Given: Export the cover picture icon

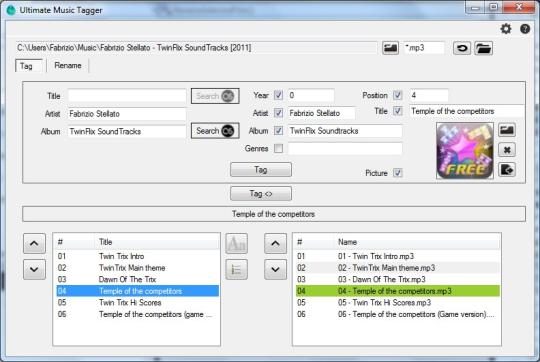Looking at the screenshot, I should tap(507, 169).
